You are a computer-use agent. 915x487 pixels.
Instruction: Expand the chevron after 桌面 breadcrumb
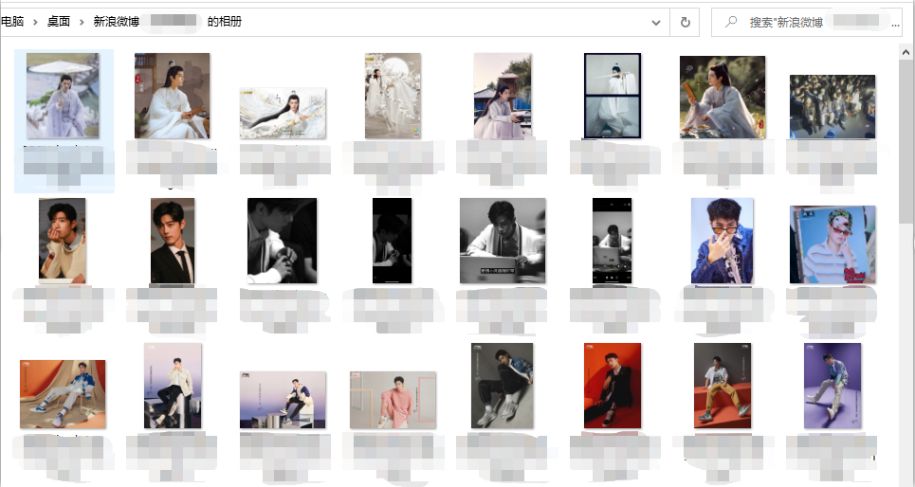80,22
